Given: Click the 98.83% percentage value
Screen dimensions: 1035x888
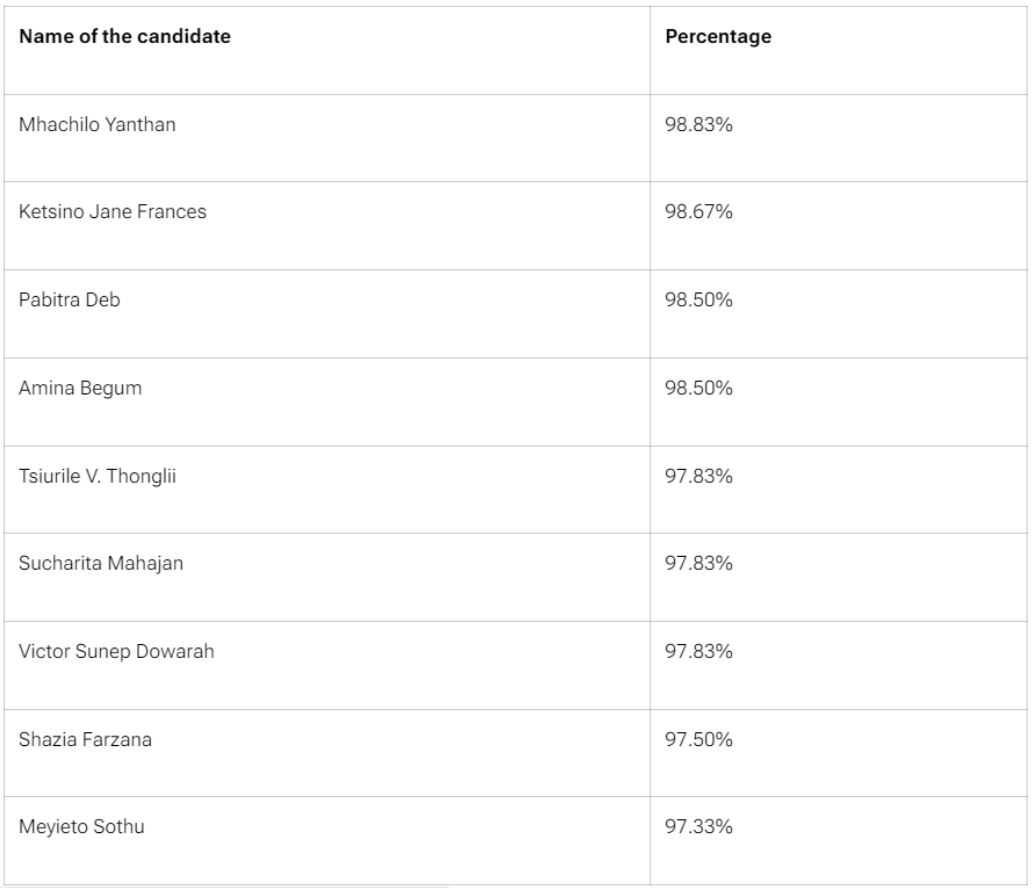Looking at the screenshot, I should 699,125.
